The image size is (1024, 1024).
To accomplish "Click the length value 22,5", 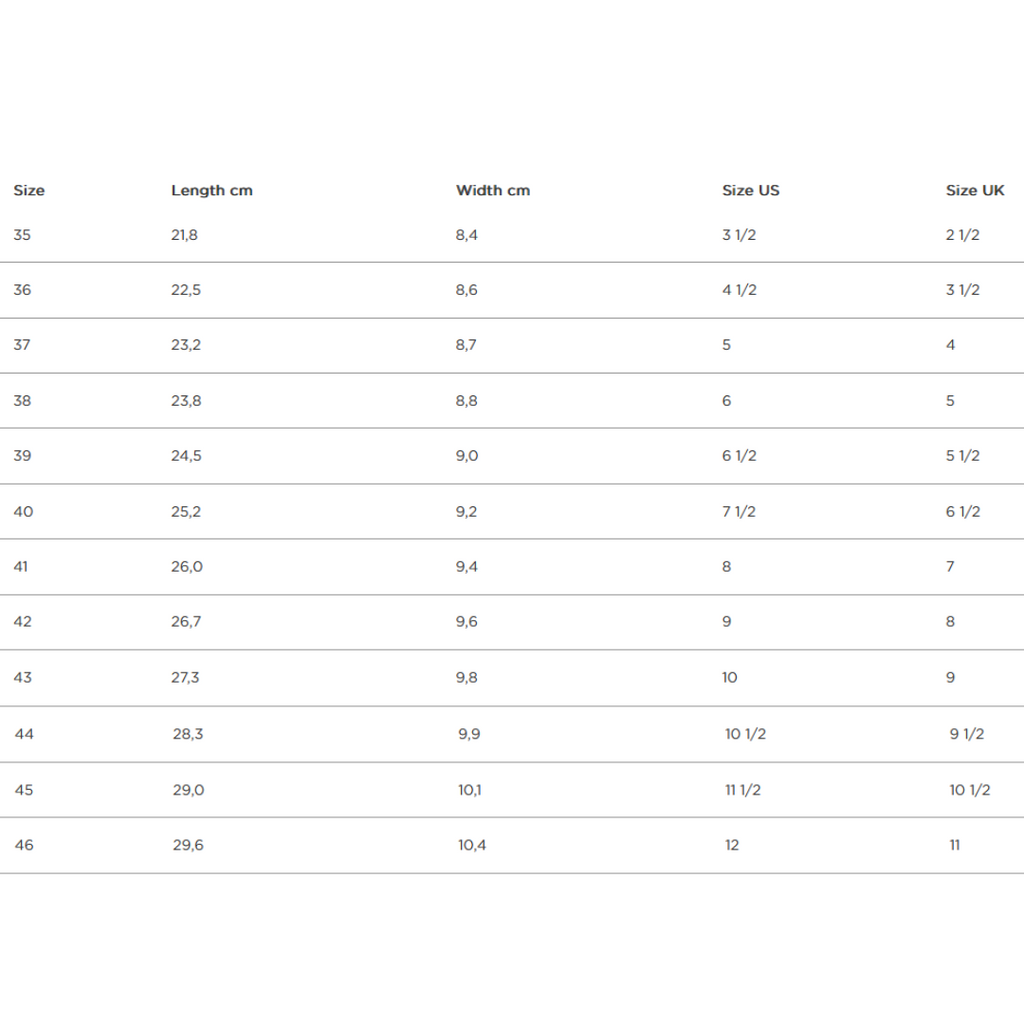I will (x=186, y=290).
